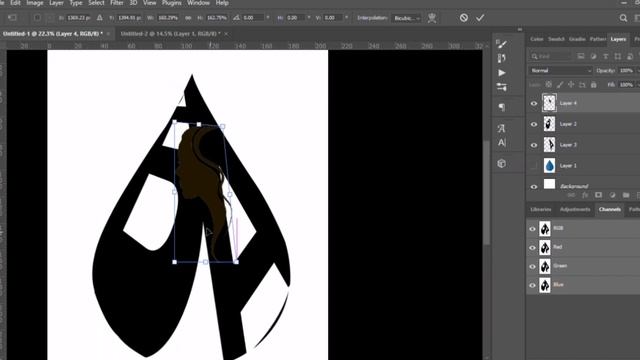Click lock position move icon
The width and height of the screenshot is (640, 360).
(x=571, y=84)
